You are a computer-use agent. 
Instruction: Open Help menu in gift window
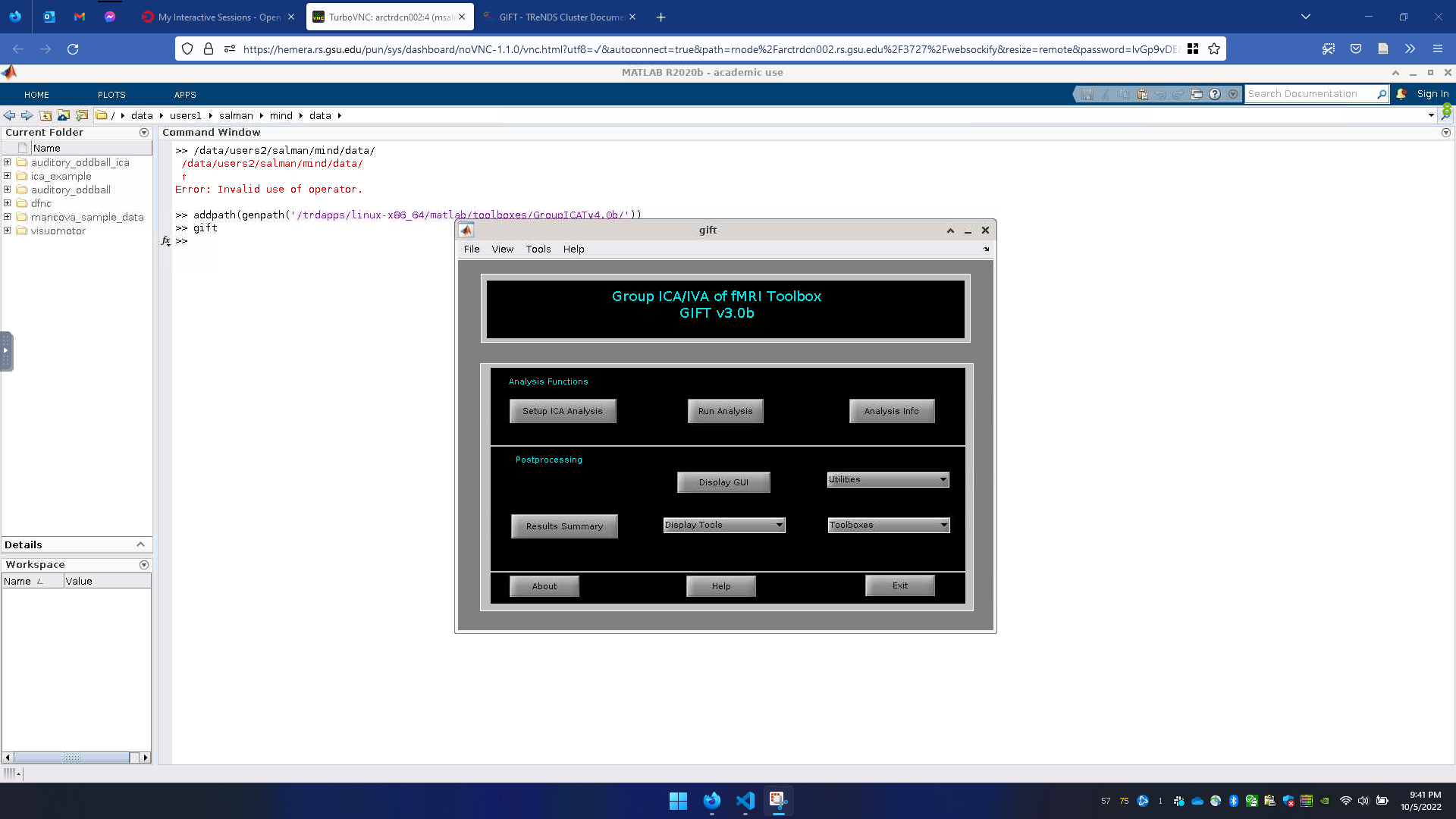point(574,249)
